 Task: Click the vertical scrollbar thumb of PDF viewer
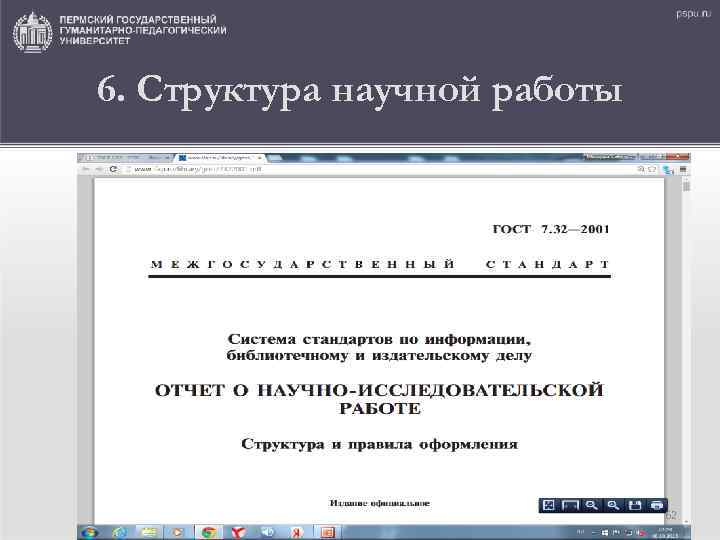tap(686, 186)
